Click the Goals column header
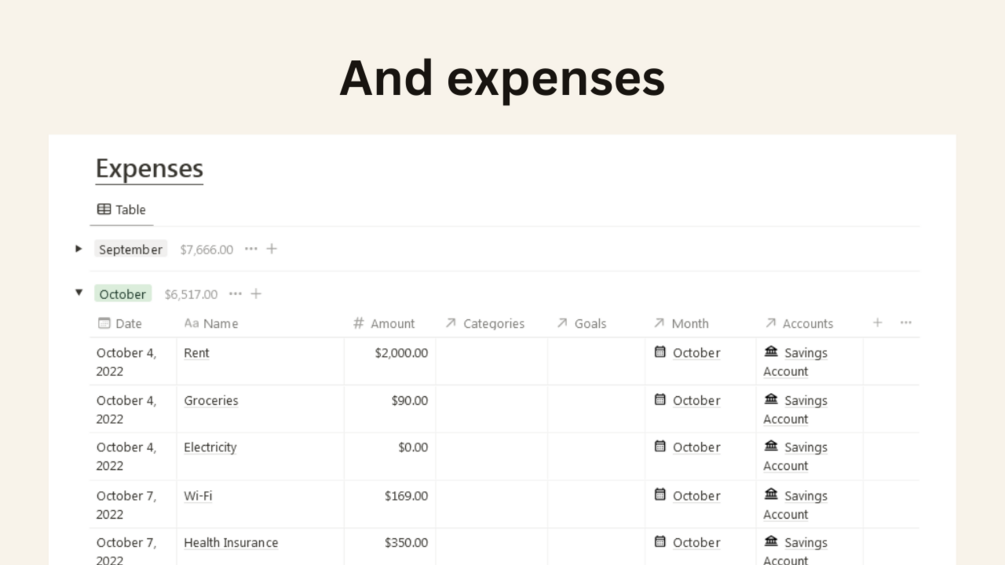 (x=590, y=324)
